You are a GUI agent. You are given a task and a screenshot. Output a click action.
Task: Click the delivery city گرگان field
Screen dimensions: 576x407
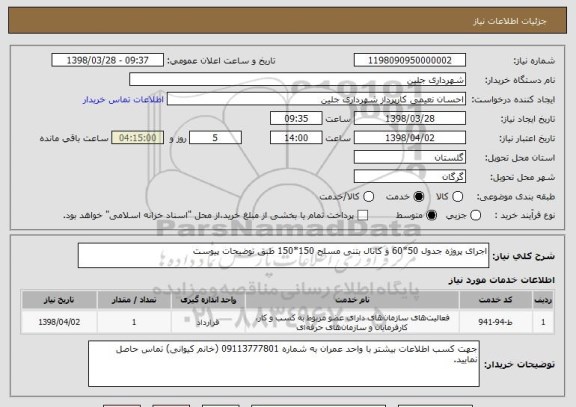pos(410,177)
